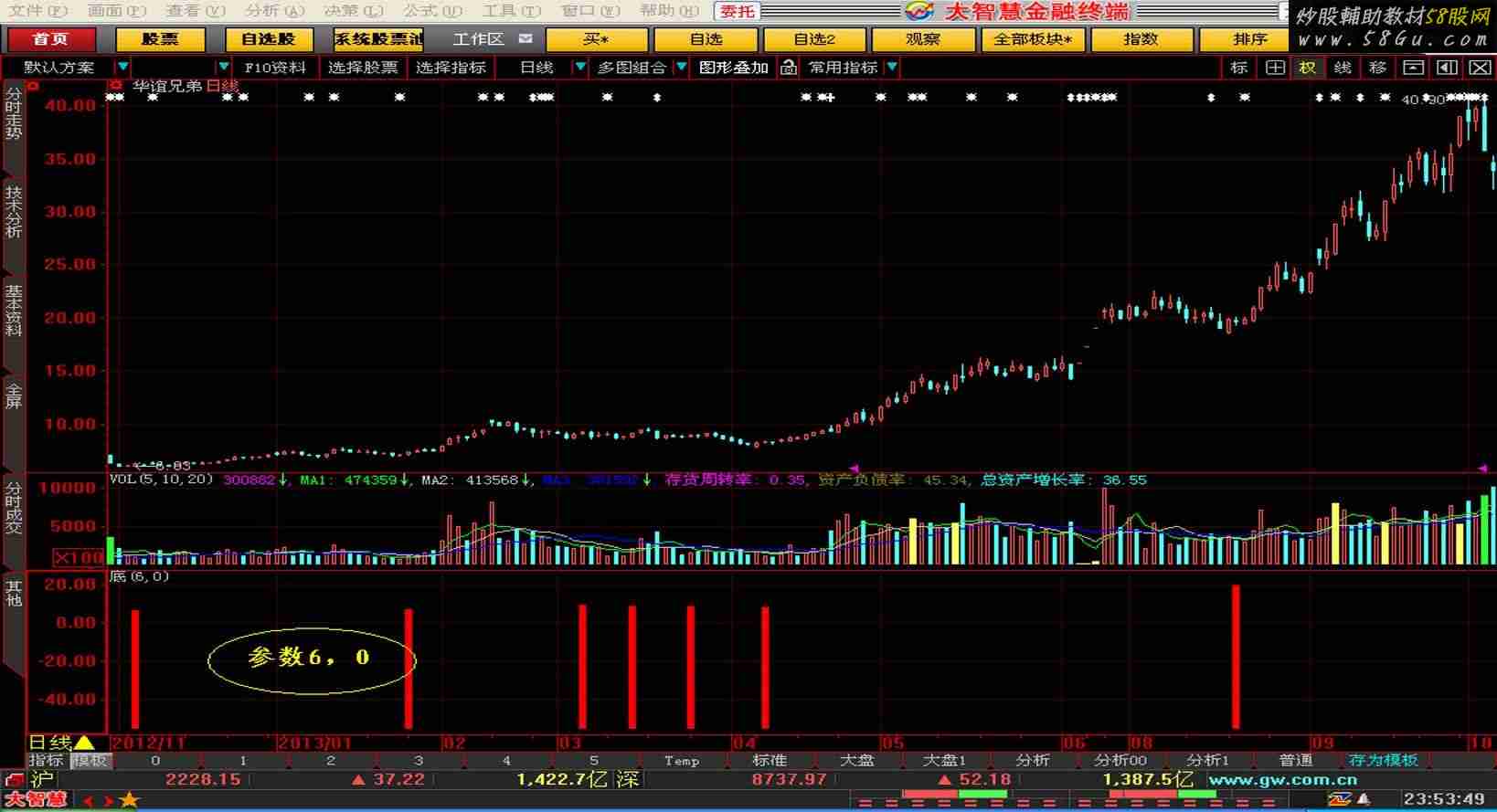Expand the 多图组合 dropdown arrow
1497x812 pixels.
[681, 67]
